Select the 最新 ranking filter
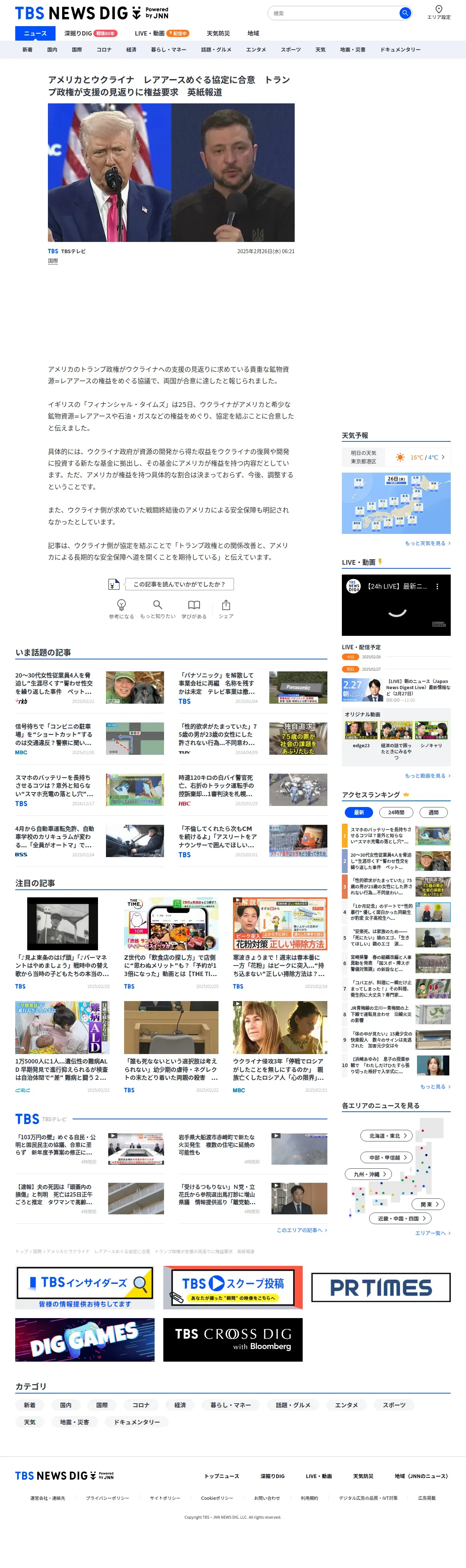 (x=359, y=812)
